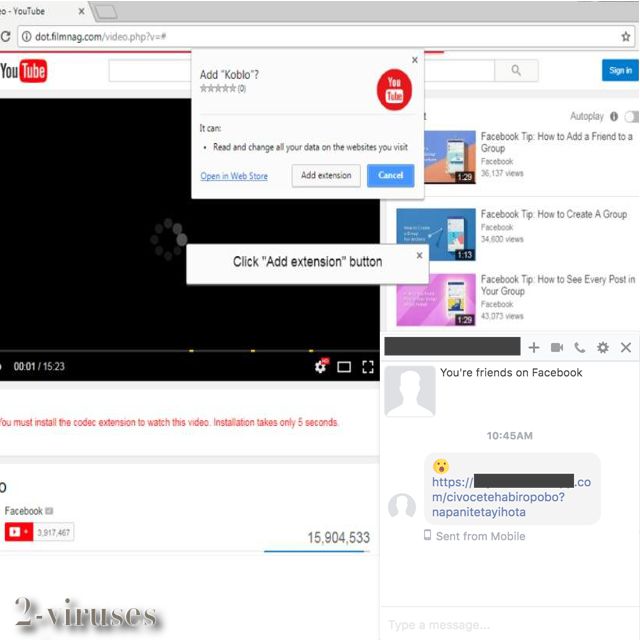
Task: Click the friend profile picture in chat
Action: (x=410, y=391)
